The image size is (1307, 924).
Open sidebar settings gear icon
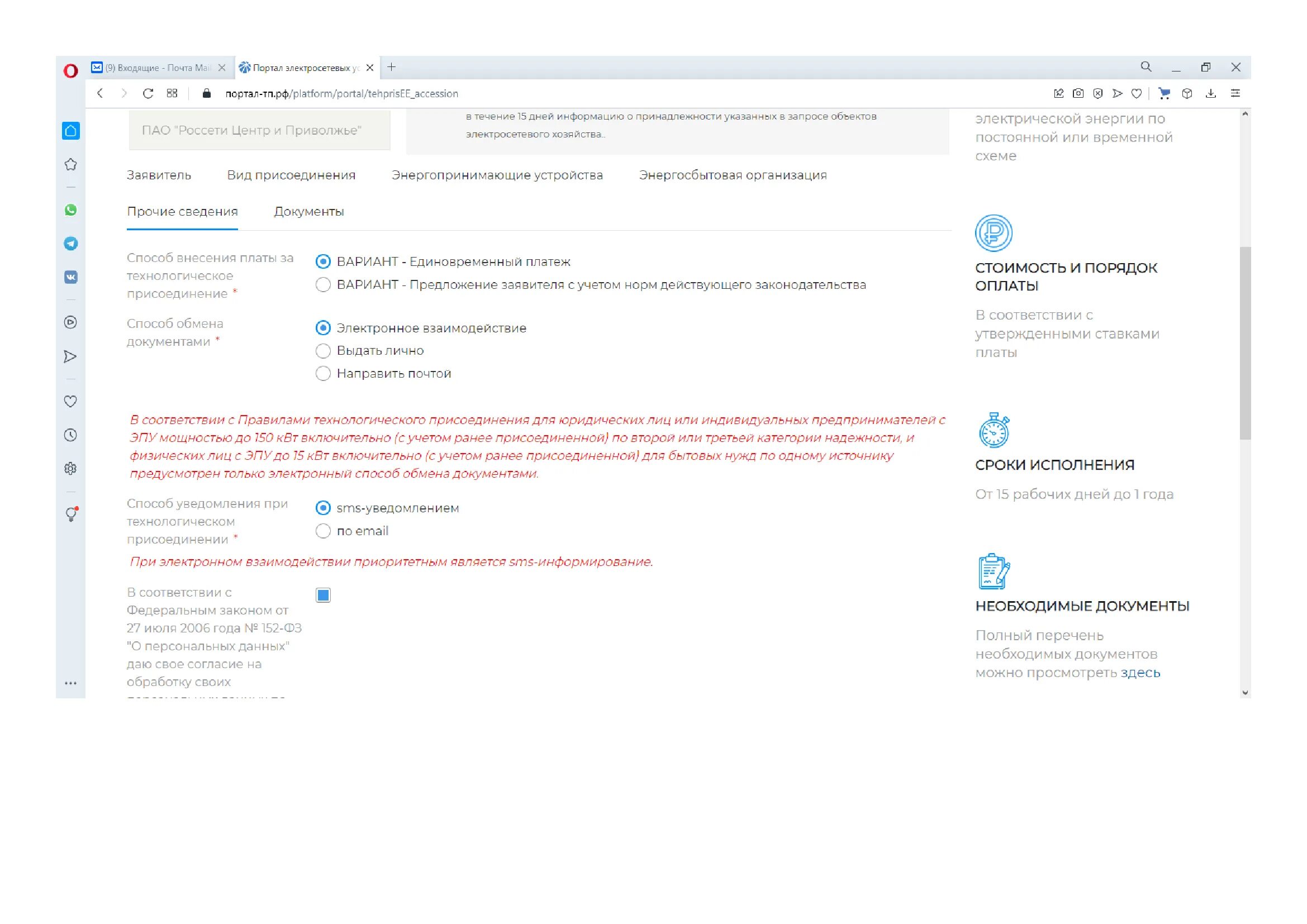(x=70, y=469)
